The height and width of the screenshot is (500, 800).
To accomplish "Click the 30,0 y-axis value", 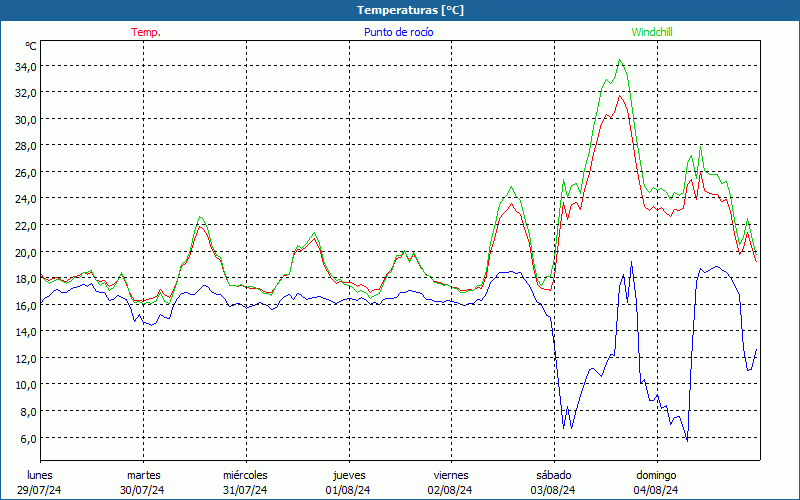I will tap(25, 119).
